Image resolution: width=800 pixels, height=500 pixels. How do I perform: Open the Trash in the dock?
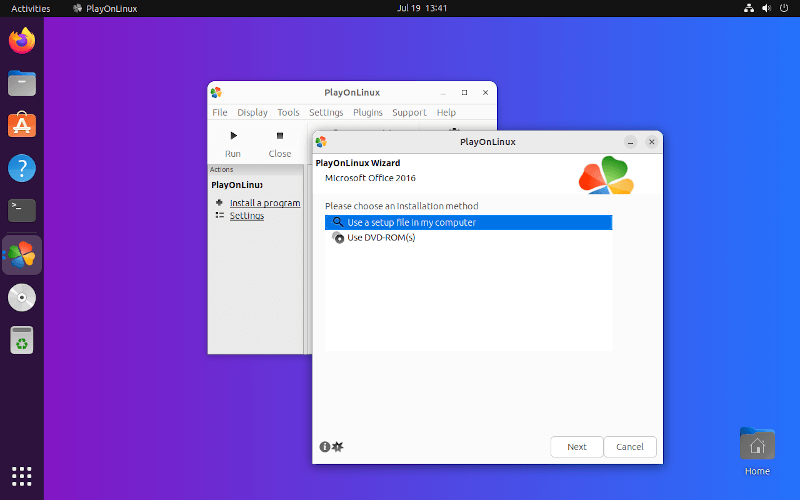click(22, 340)
